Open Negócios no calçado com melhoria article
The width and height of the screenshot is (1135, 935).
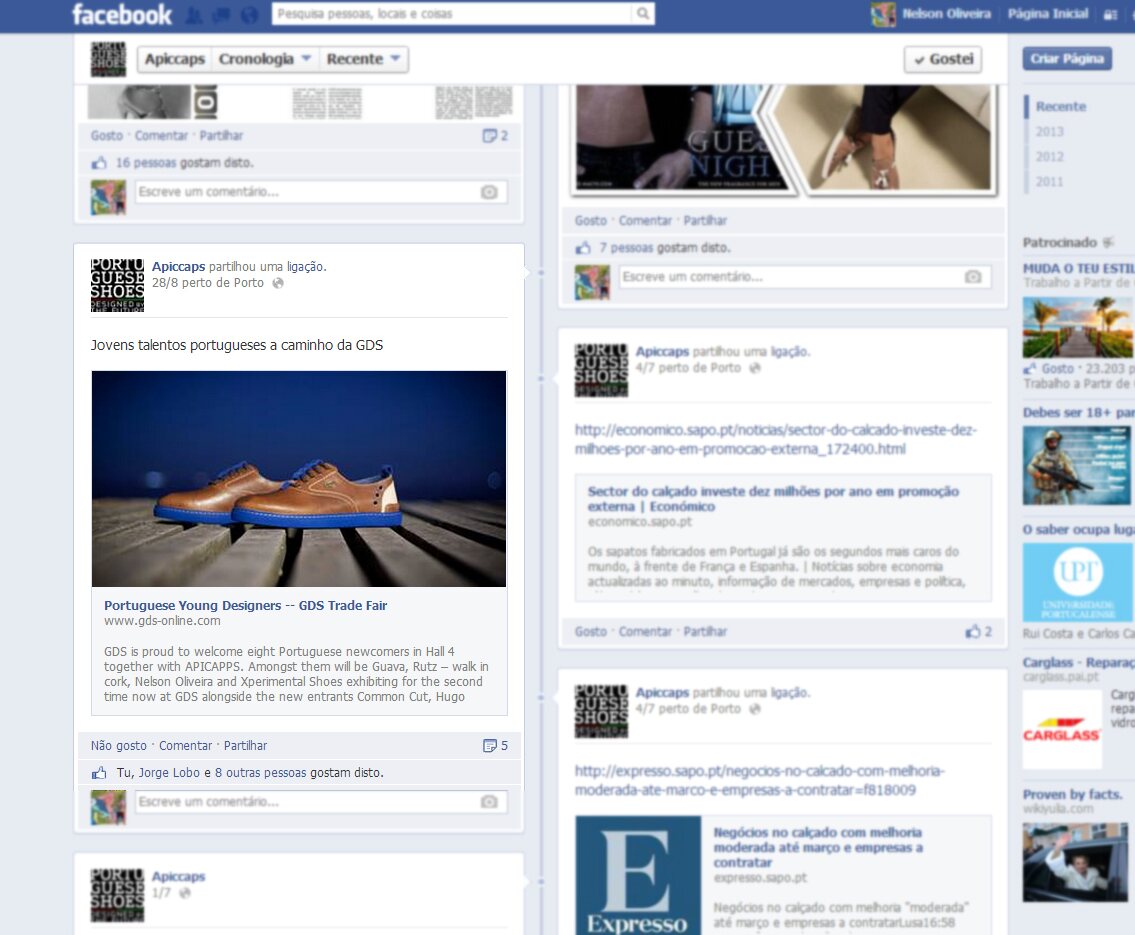(818, 847)
